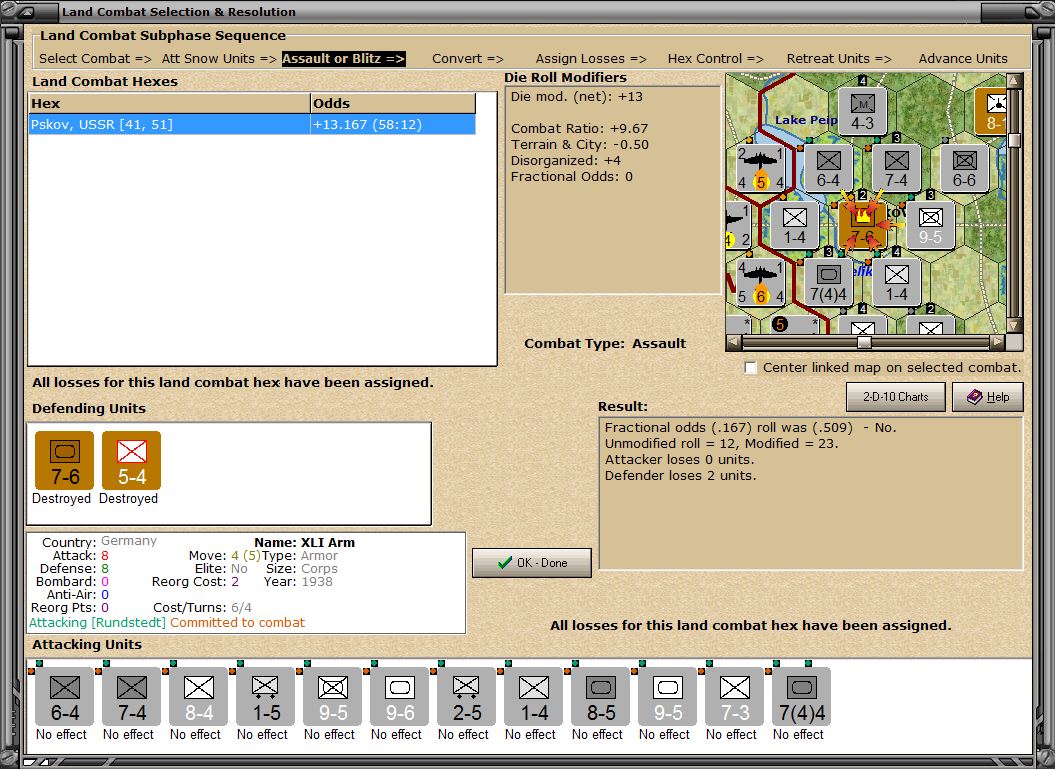The image size is (1055, 769).
Task: Click the Combat Type: Assault label
Action: tap(605, 343)
